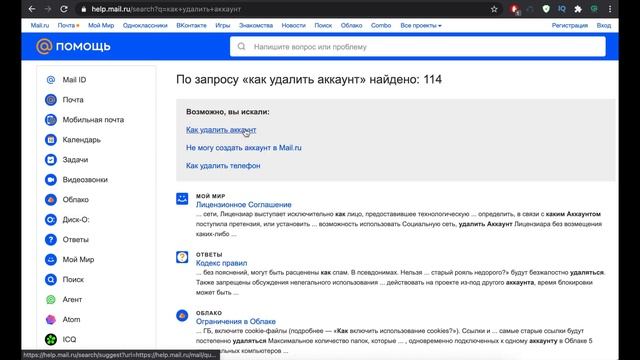Click the Агент sidebar icon
Image resolution: width=640 pixels, height=360 pixels.
click(x=51, y=300)
